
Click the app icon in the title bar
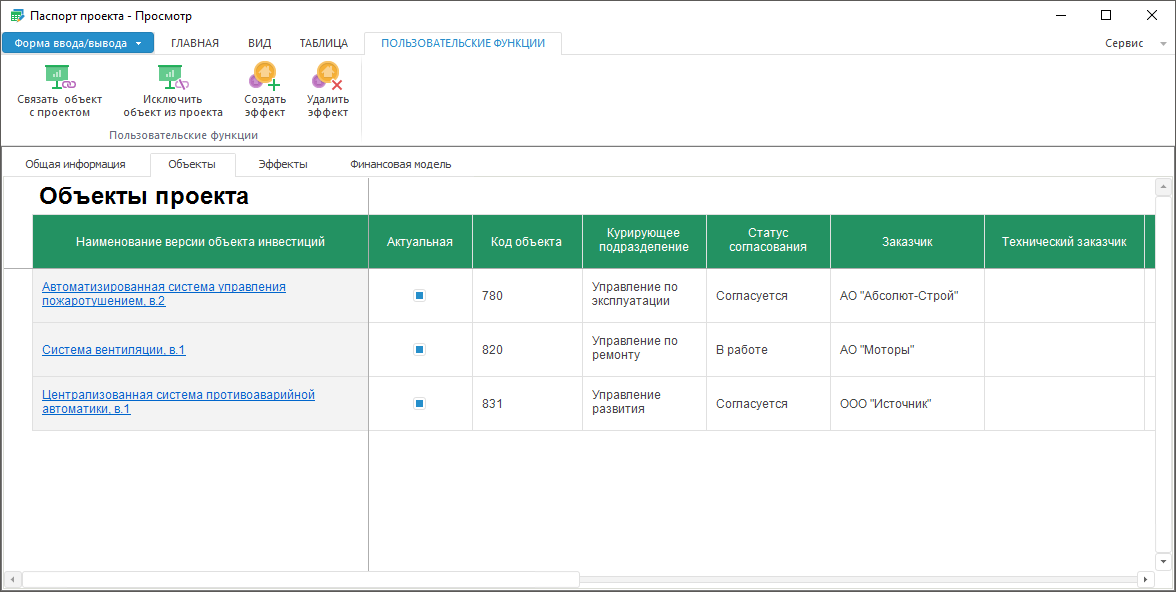16,16
